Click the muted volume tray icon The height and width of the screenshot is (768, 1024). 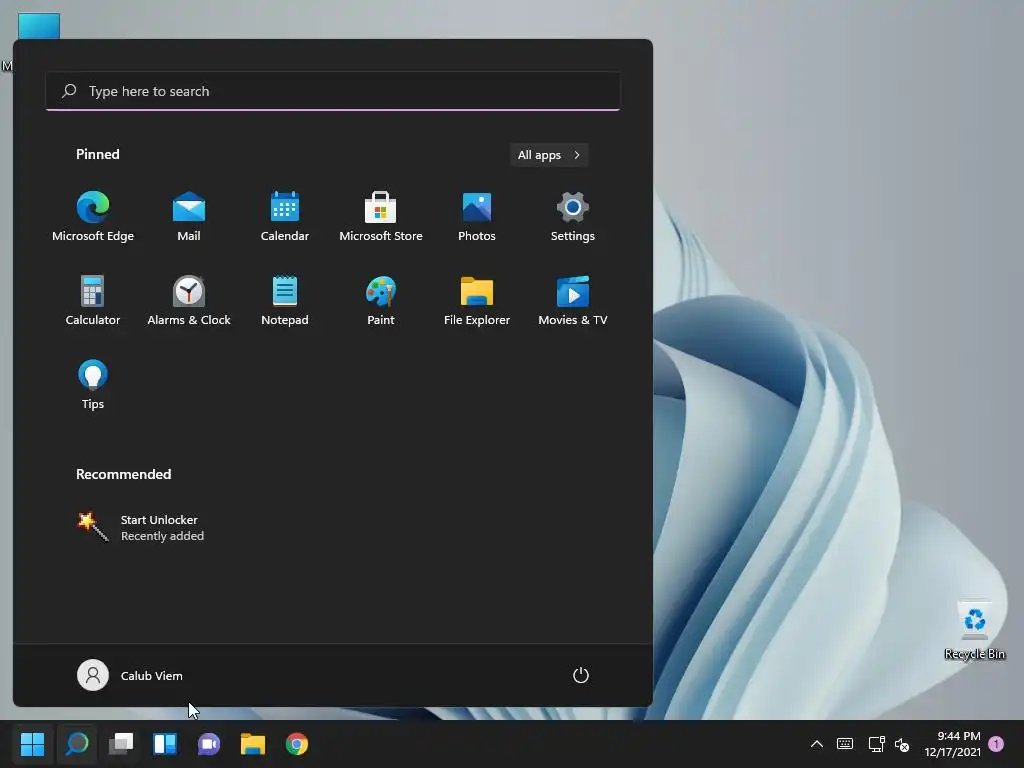click(902, 744)
